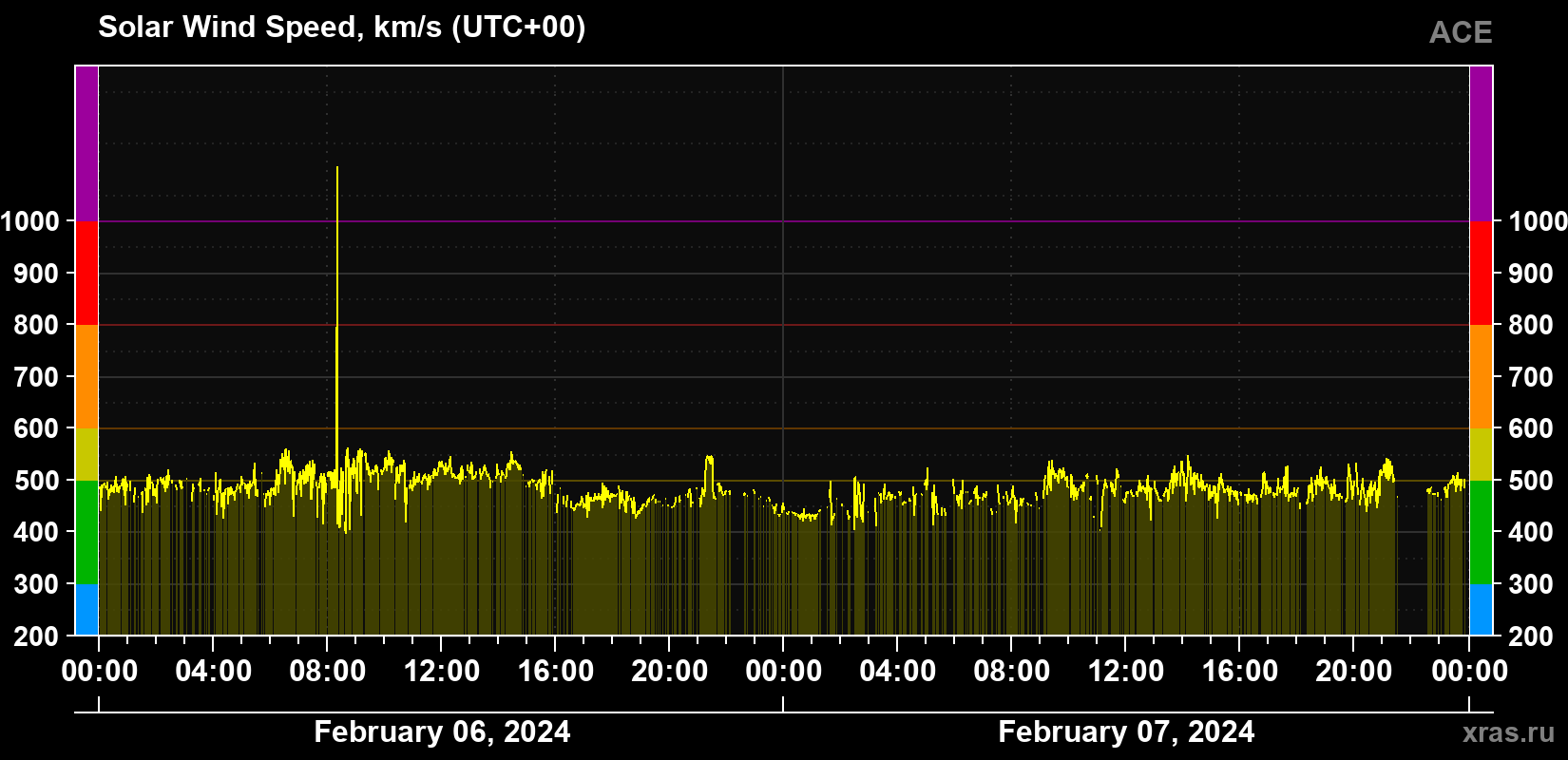Select the 08:00 time label for February 06

coord(328,672)
